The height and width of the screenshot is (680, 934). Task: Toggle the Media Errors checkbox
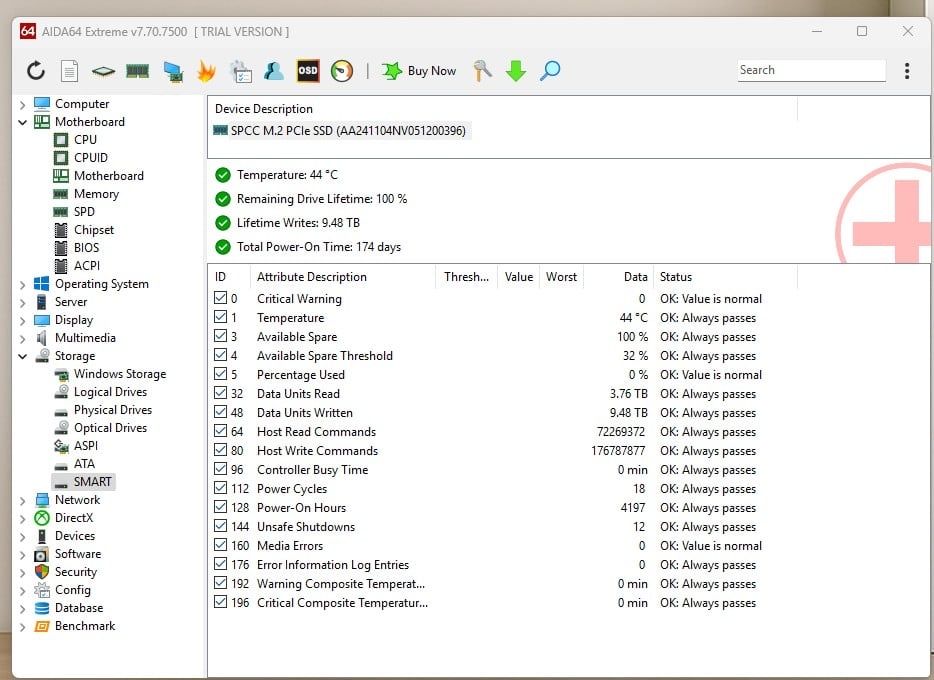tap(220, 545)
